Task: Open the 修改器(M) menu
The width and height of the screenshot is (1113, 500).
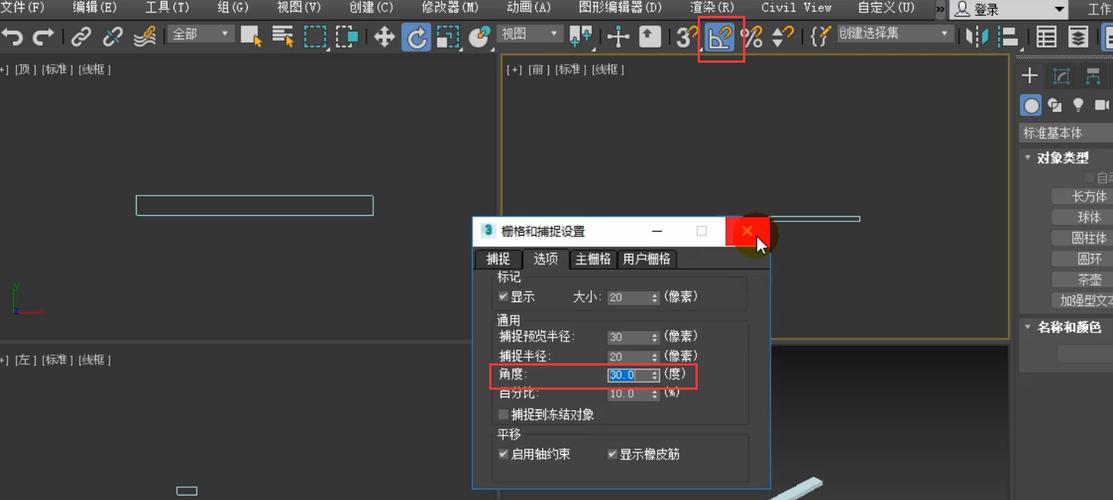Action: (x=450, y=8)
